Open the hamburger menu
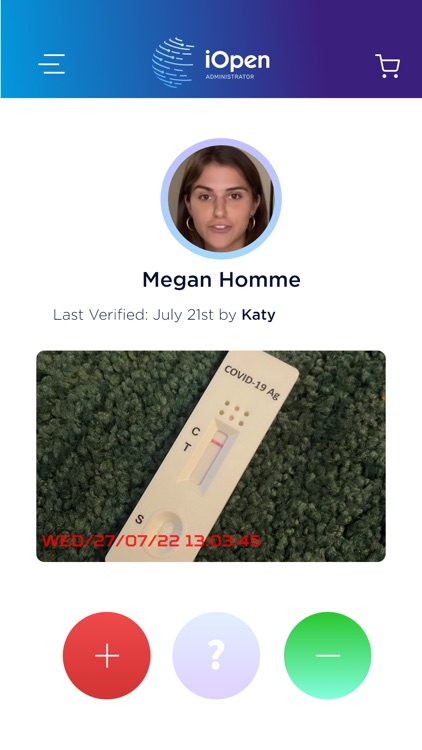This screenshot has width=422, height=750. click(52, 64)
